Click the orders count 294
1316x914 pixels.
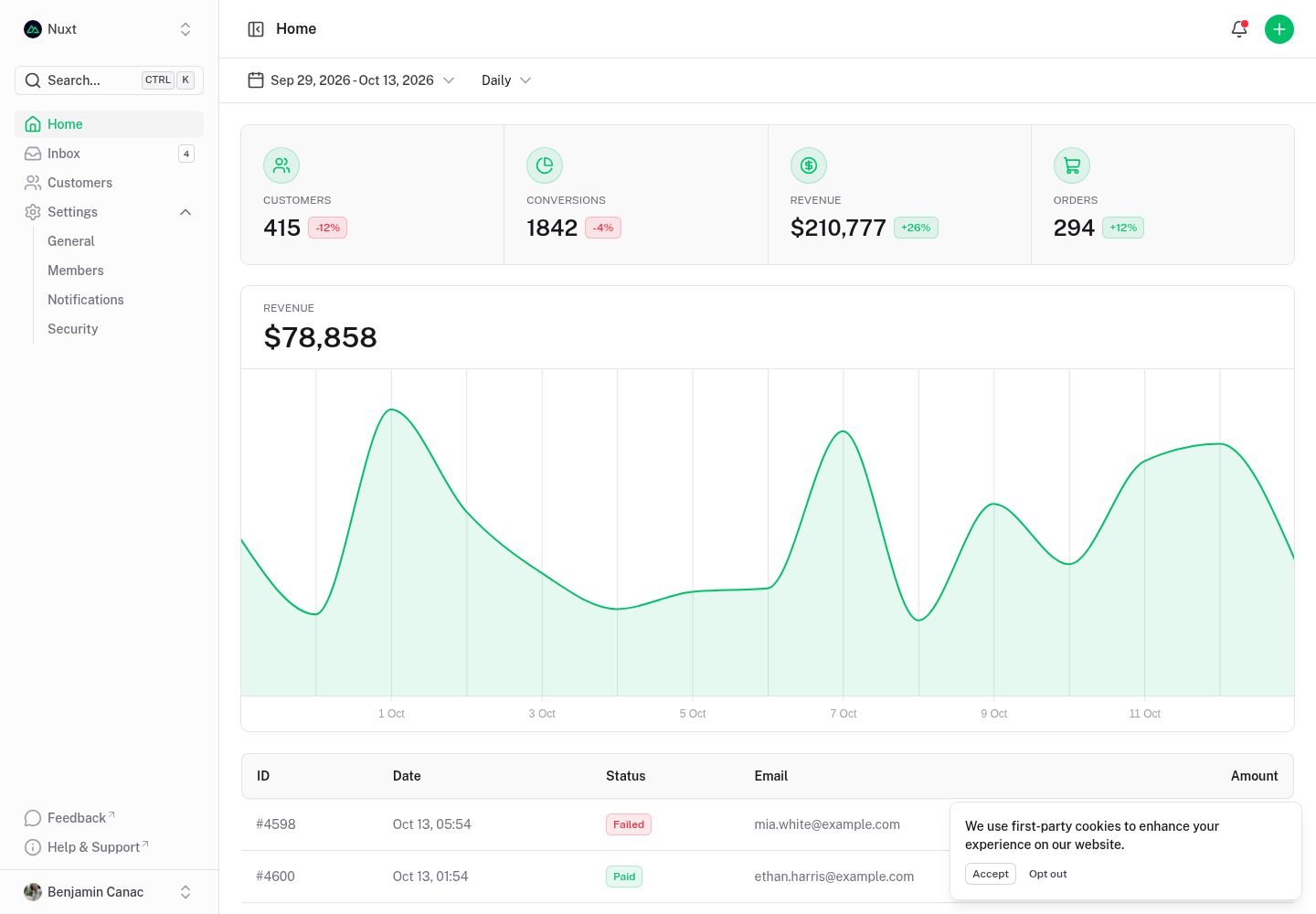tap(1074, 228)
